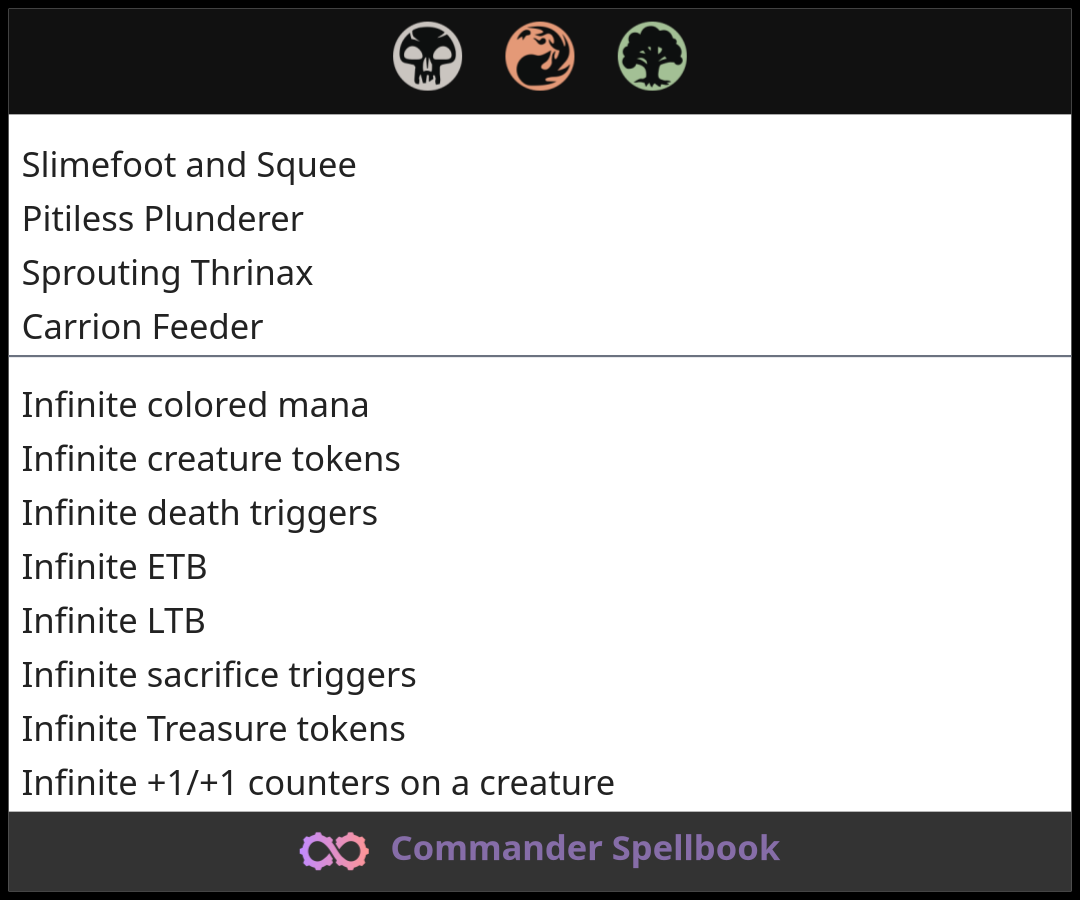The height and width of the screenshot is (900, 1080).
Task: Click the Infinite death triggers line
Action: (200, 513)
